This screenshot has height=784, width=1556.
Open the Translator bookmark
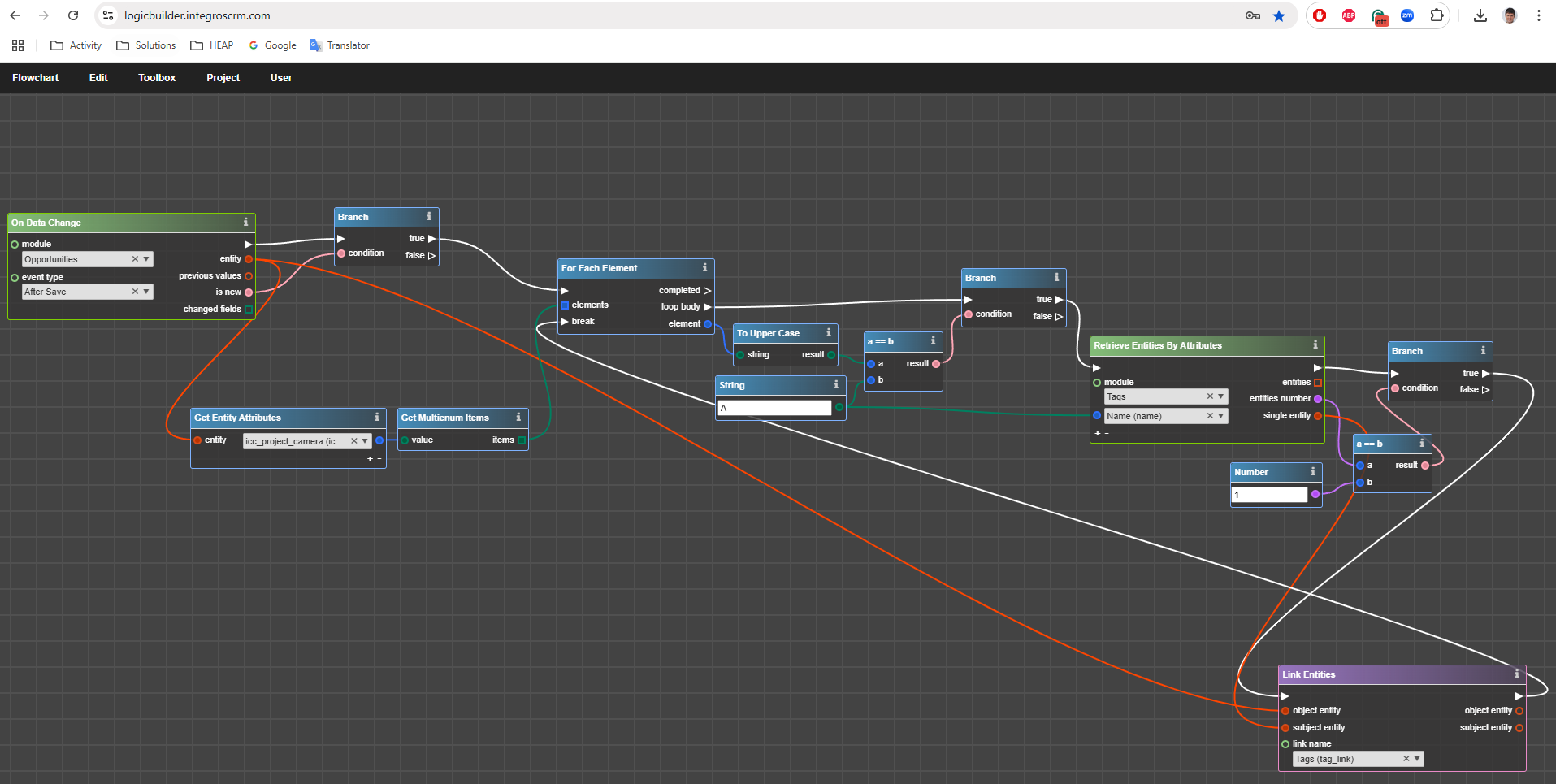coord(340,45)
